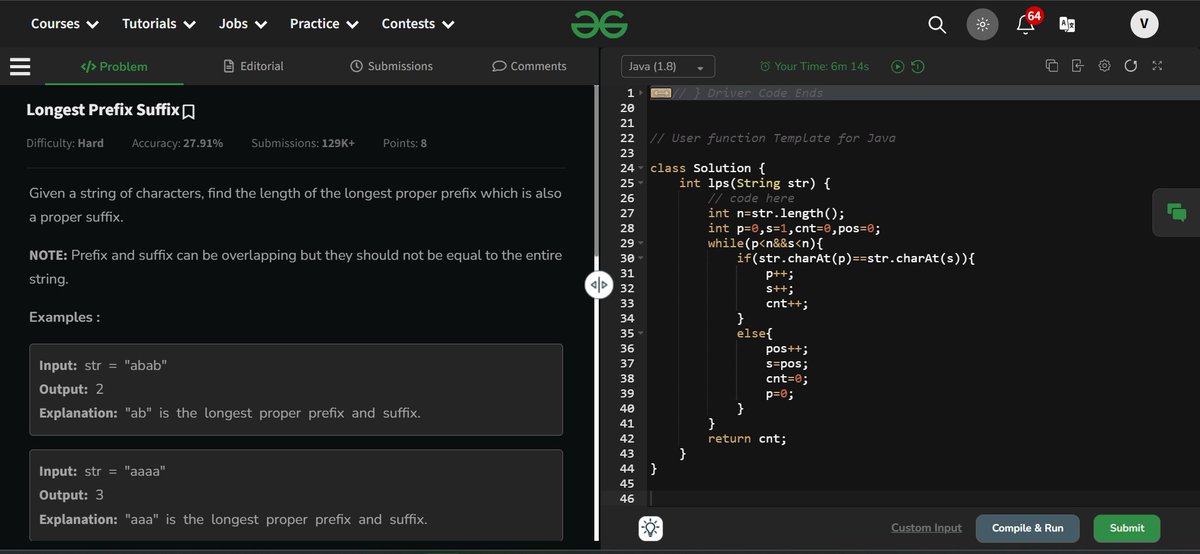Reset the timer using clock-reset icon

[917, 66]
